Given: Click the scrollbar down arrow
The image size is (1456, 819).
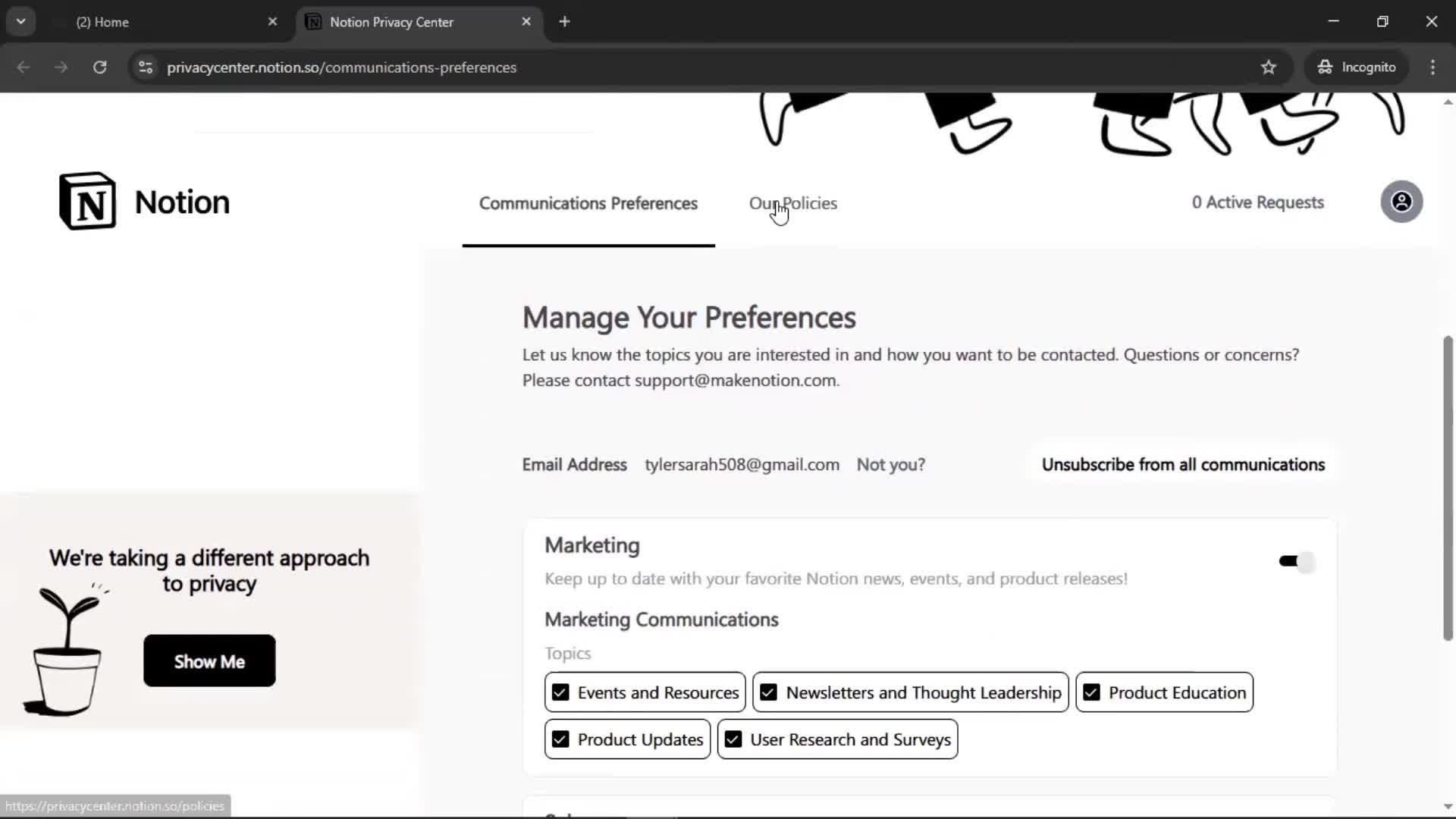Looking at the screenshot, I should (1448, 807).
